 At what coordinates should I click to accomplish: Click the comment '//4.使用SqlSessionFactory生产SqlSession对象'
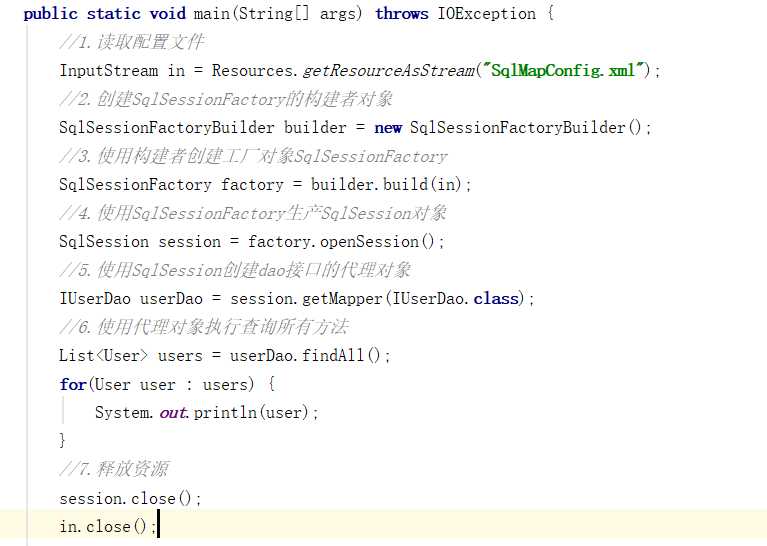pyautogui.click(x=252, y=213)
